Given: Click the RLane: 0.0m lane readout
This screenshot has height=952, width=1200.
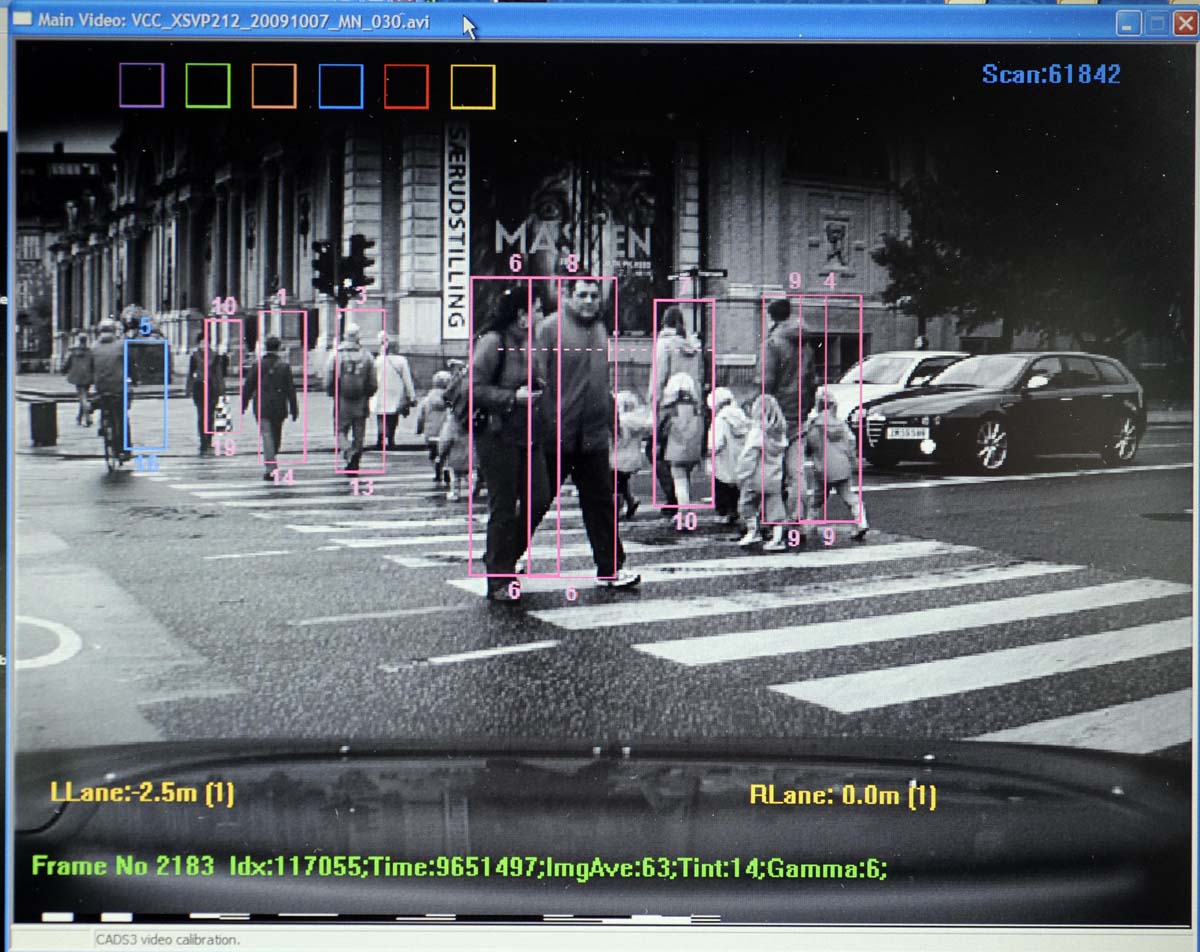Looking at the screenshot, I should (842, 796).
